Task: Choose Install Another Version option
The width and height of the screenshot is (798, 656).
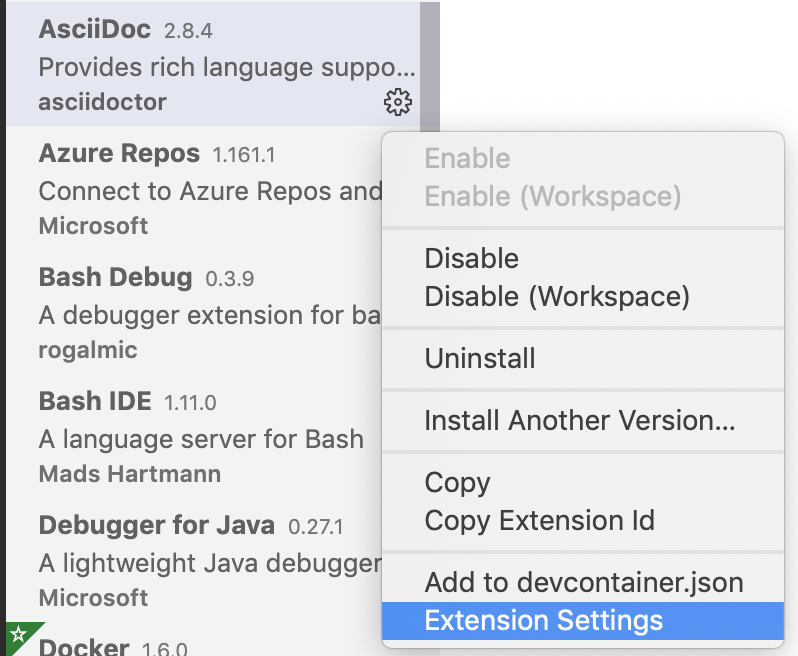Action: pyautogui.click(x=580, y=420)
